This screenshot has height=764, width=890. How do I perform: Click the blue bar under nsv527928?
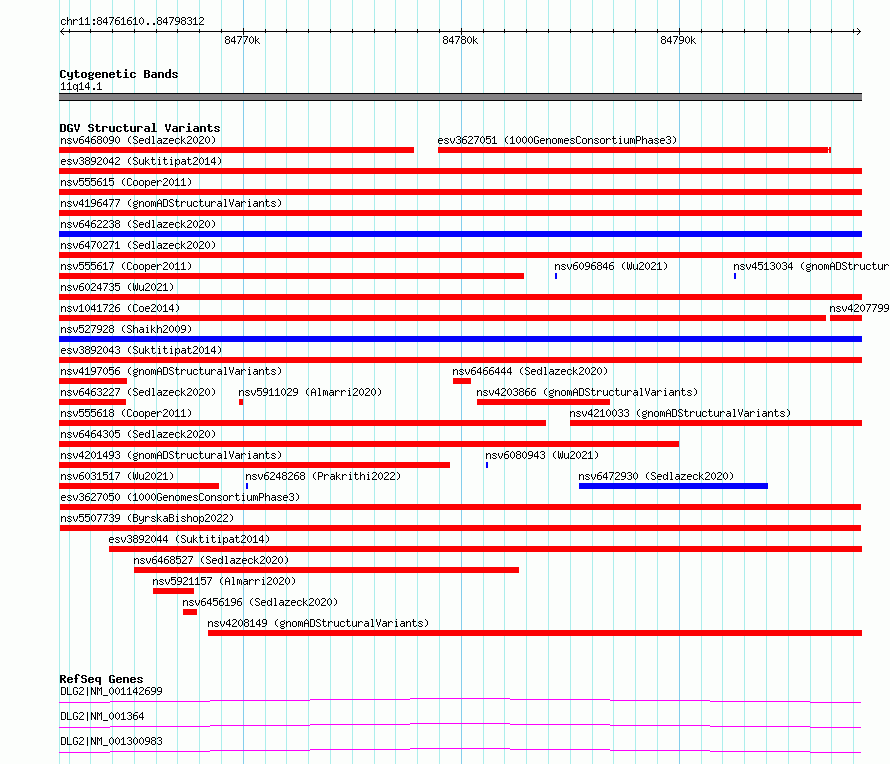point(460,339)
